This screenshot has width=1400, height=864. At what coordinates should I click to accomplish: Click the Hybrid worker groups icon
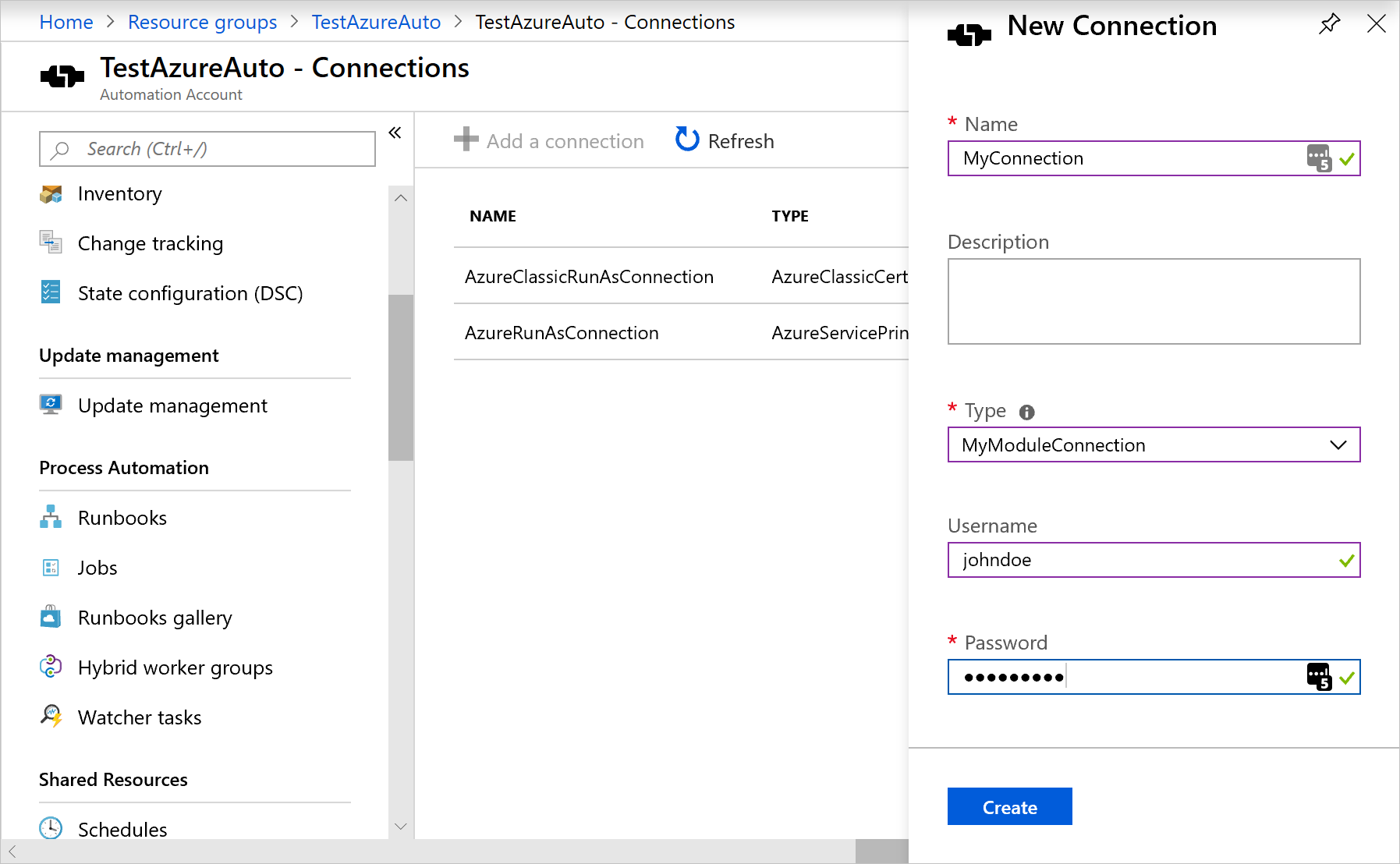tap(51, 667)
